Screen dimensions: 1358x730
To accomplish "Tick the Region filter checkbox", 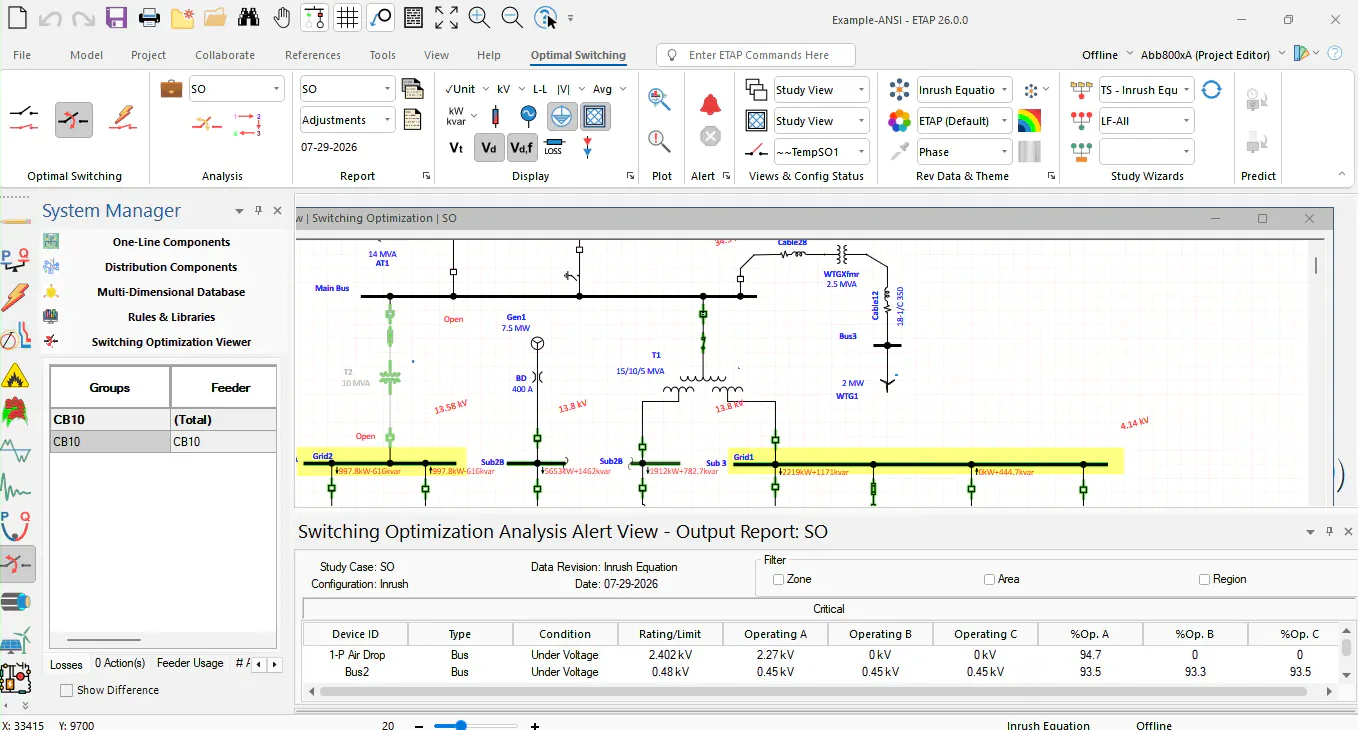I will 1204,579.
